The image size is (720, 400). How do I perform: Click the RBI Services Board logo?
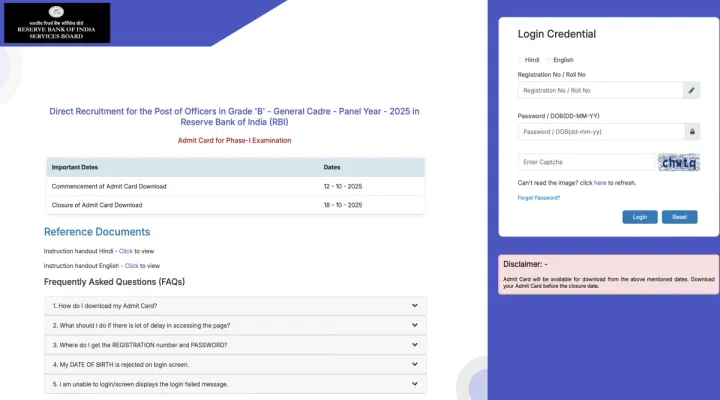[x=57, y=23]
